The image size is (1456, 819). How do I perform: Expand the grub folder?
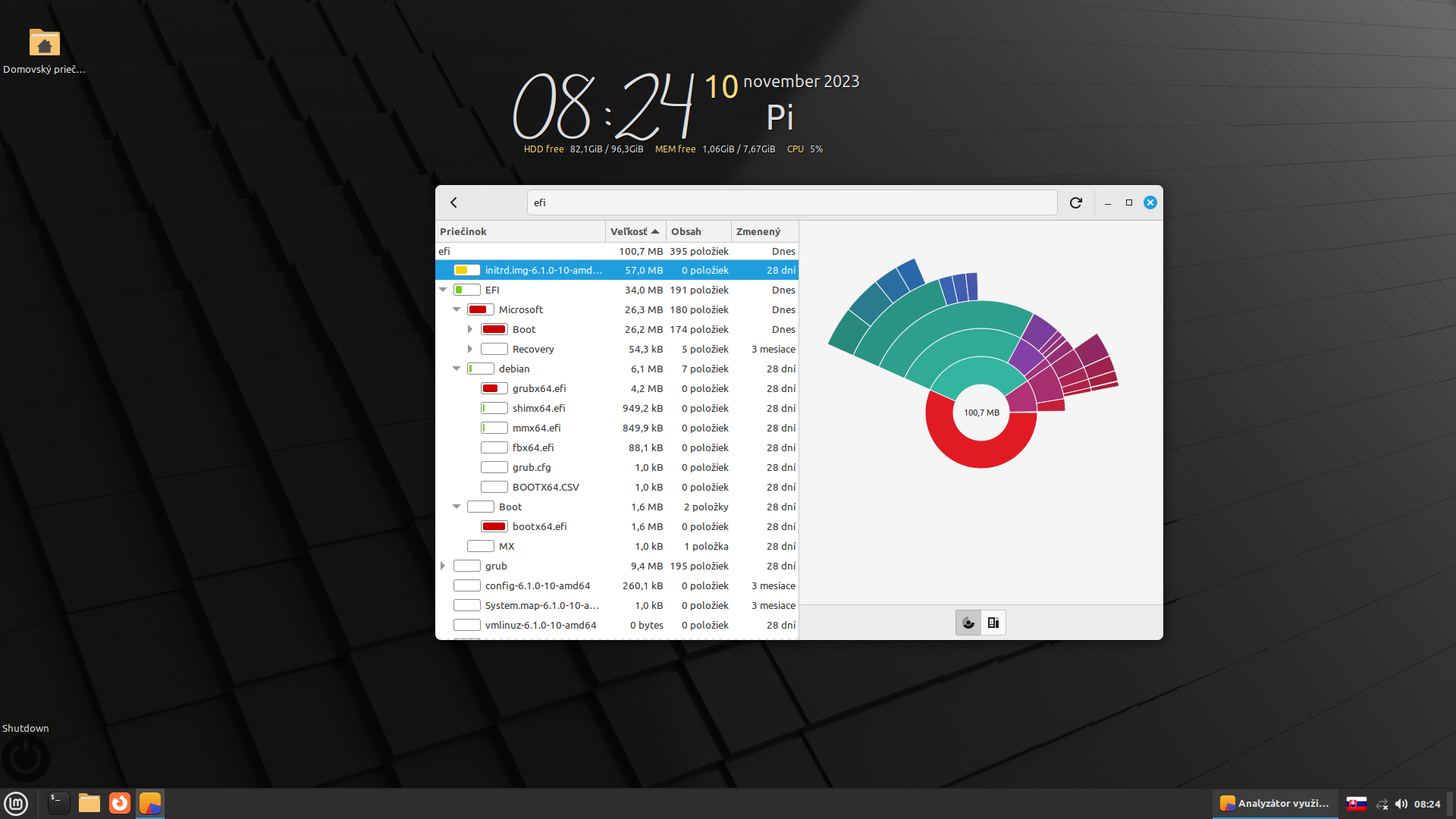(443, 566)
